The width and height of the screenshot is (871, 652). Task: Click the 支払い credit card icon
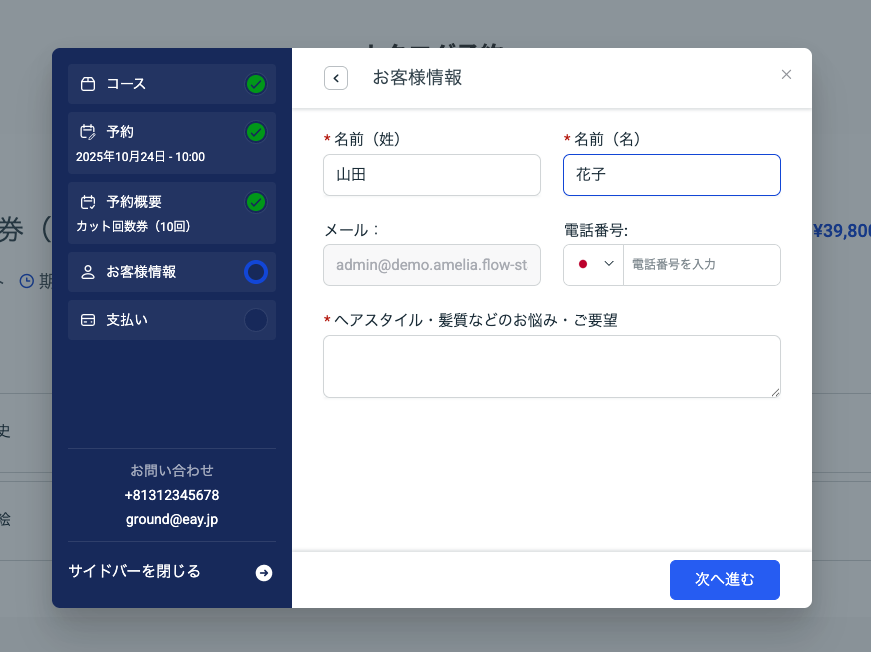click(x=88, y=320)
